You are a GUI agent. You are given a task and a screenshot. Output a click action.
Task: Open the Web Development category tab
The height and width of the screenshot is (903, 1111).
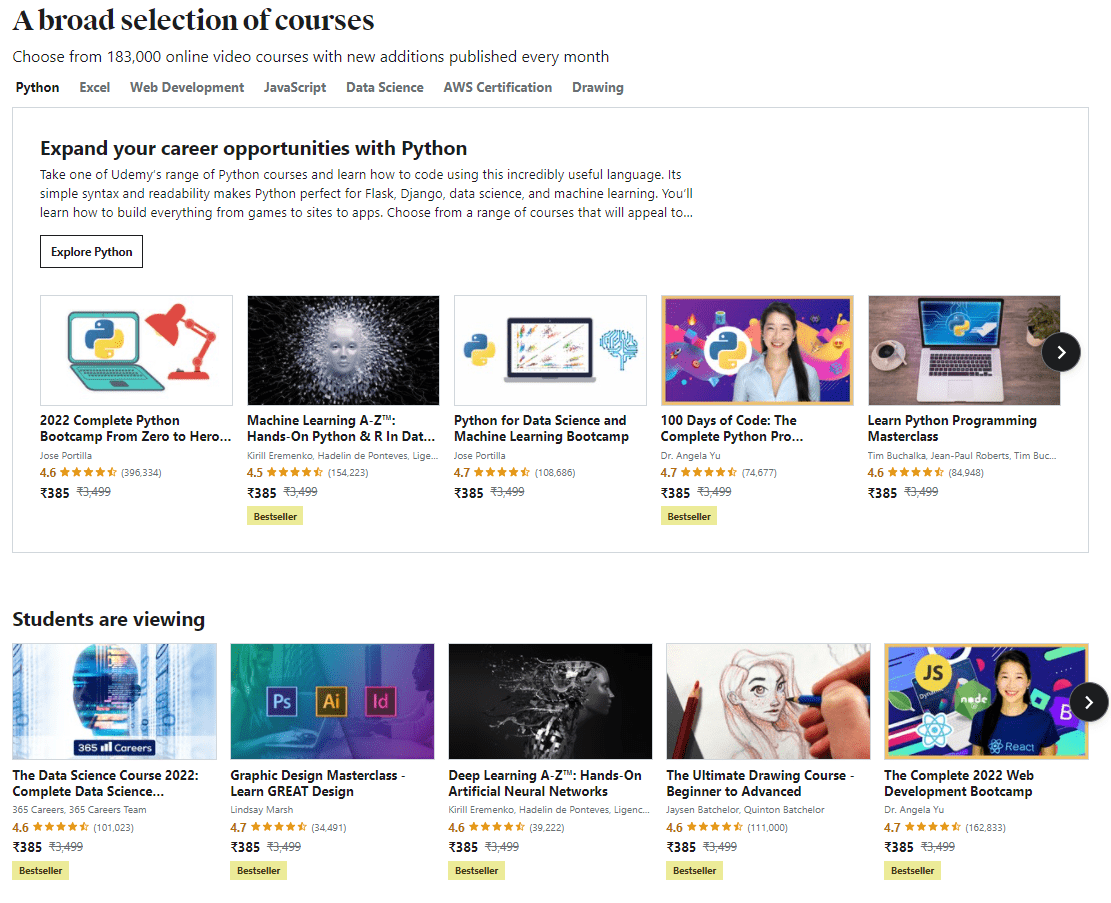[186, 87]
